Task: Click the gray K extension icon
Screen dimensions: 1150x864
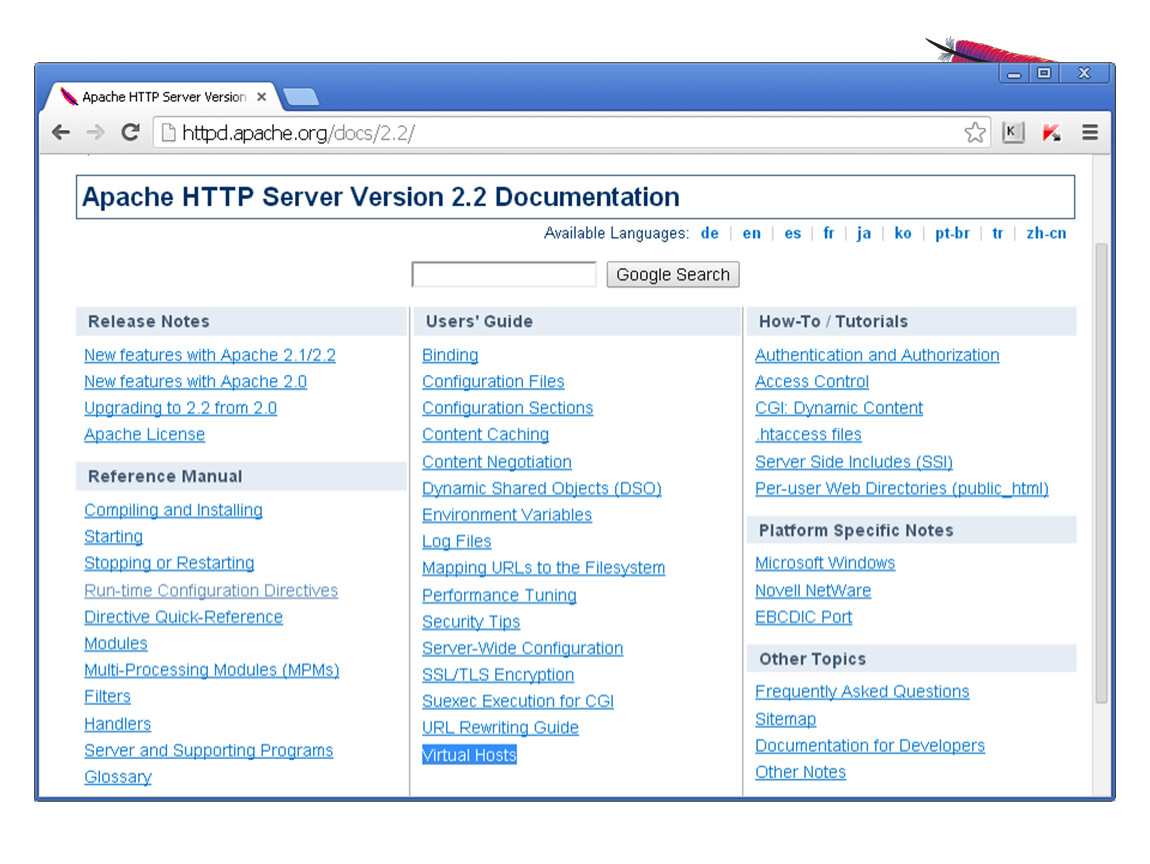Action: click(x=1013, y=133)
